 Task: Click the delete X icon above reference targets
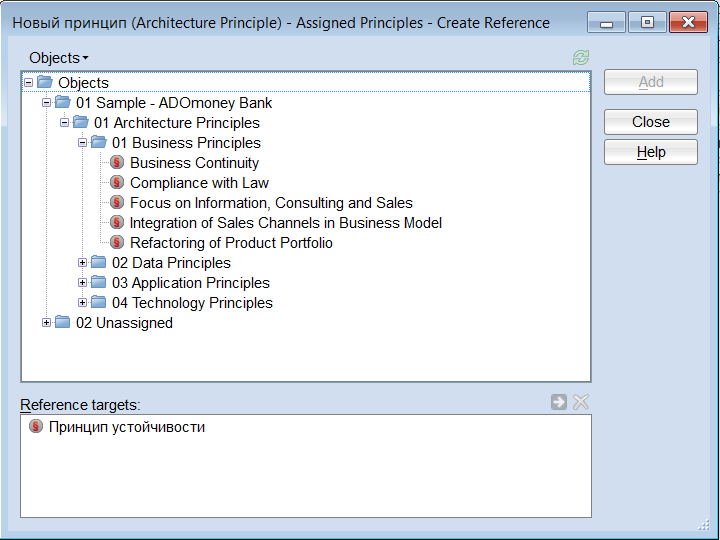click(x=581, y=402)
